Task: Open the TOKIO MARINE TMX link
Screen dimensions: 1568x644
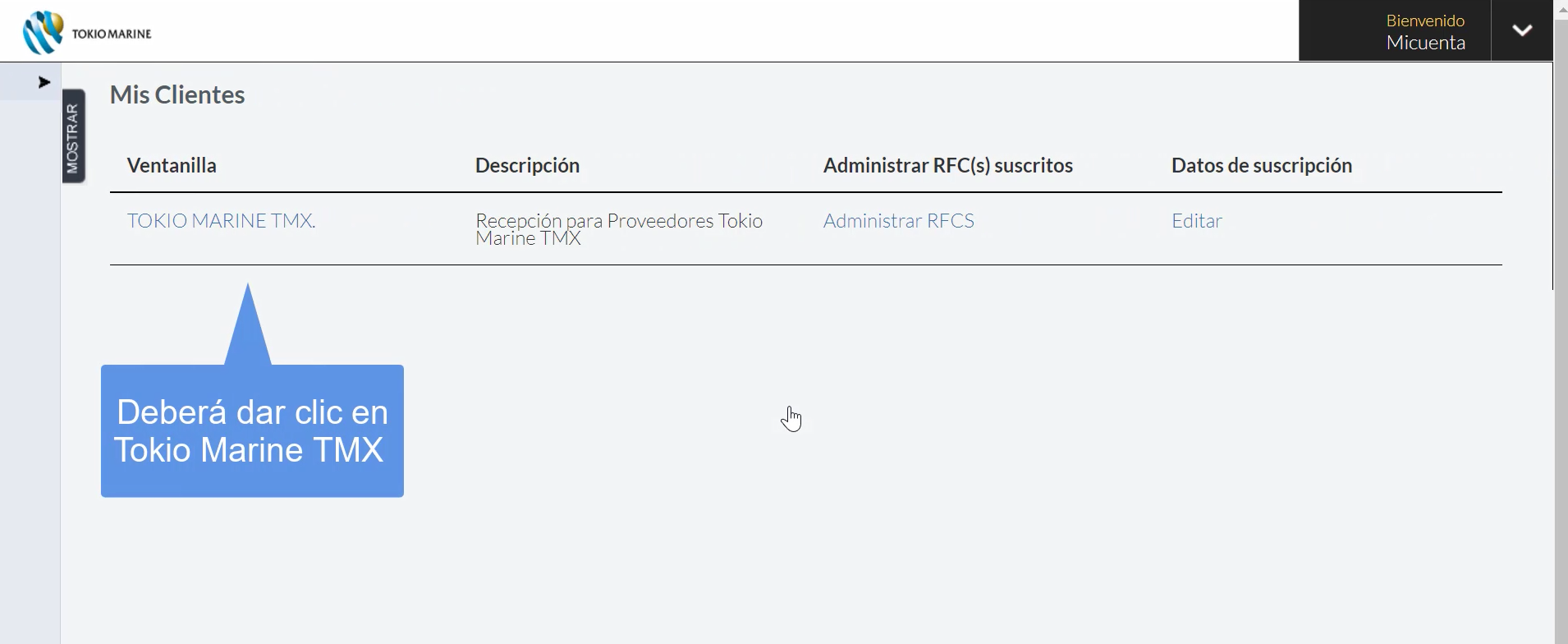Action: tap(221, 220)
